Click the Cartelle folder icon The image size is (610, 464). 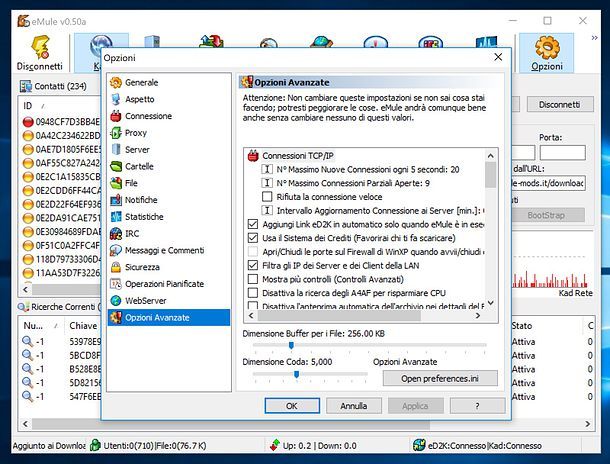pos(116,166)
